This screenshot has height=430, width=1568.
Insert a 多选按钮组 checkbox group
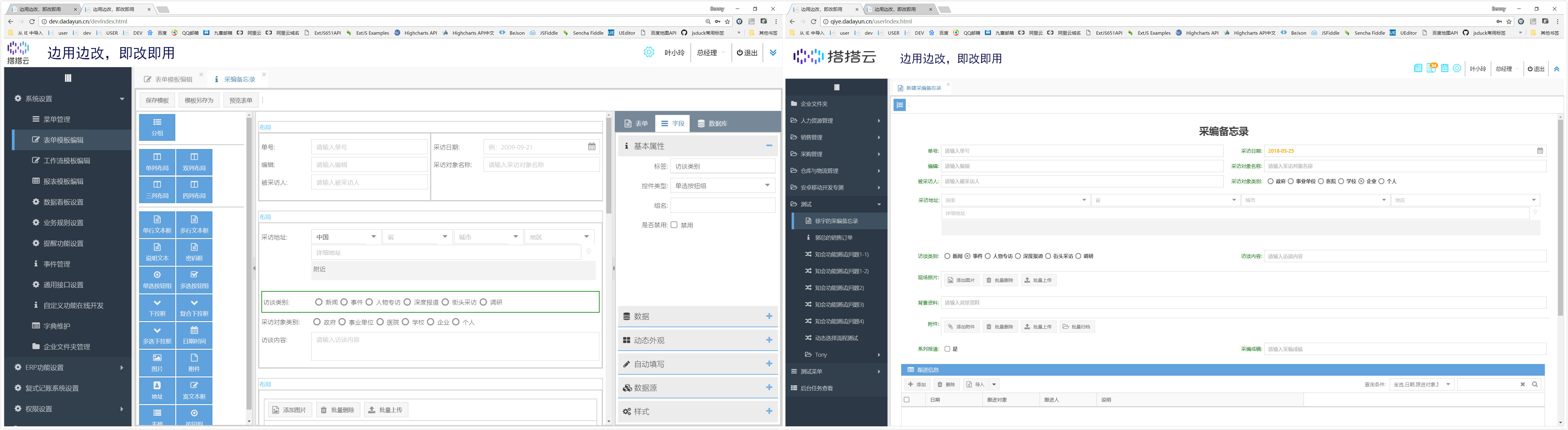(194, 279)
